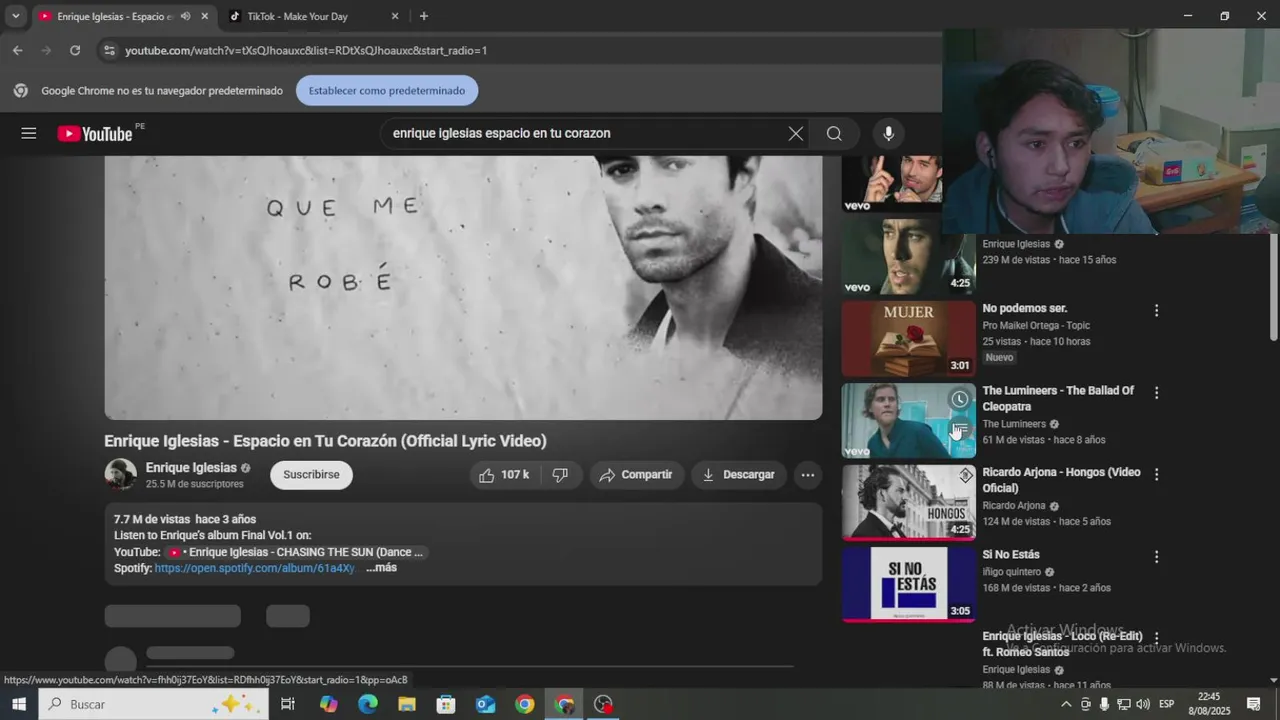
Task: Open the Spotify album link
Action: (x=255, y=568)
